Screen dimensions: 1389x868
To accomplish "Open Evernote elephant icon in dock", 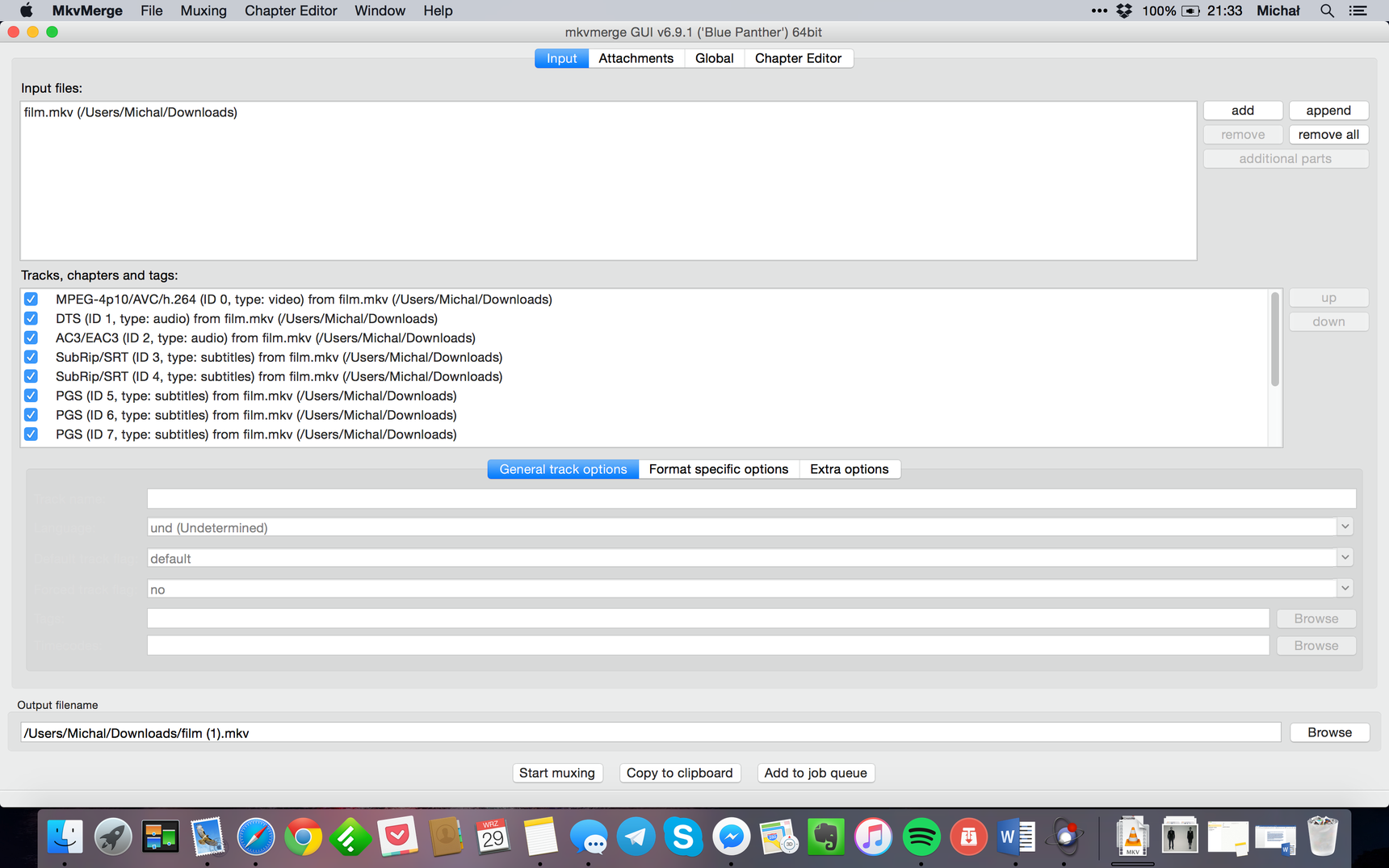I will pyautogui.click(x=825, y=837).
